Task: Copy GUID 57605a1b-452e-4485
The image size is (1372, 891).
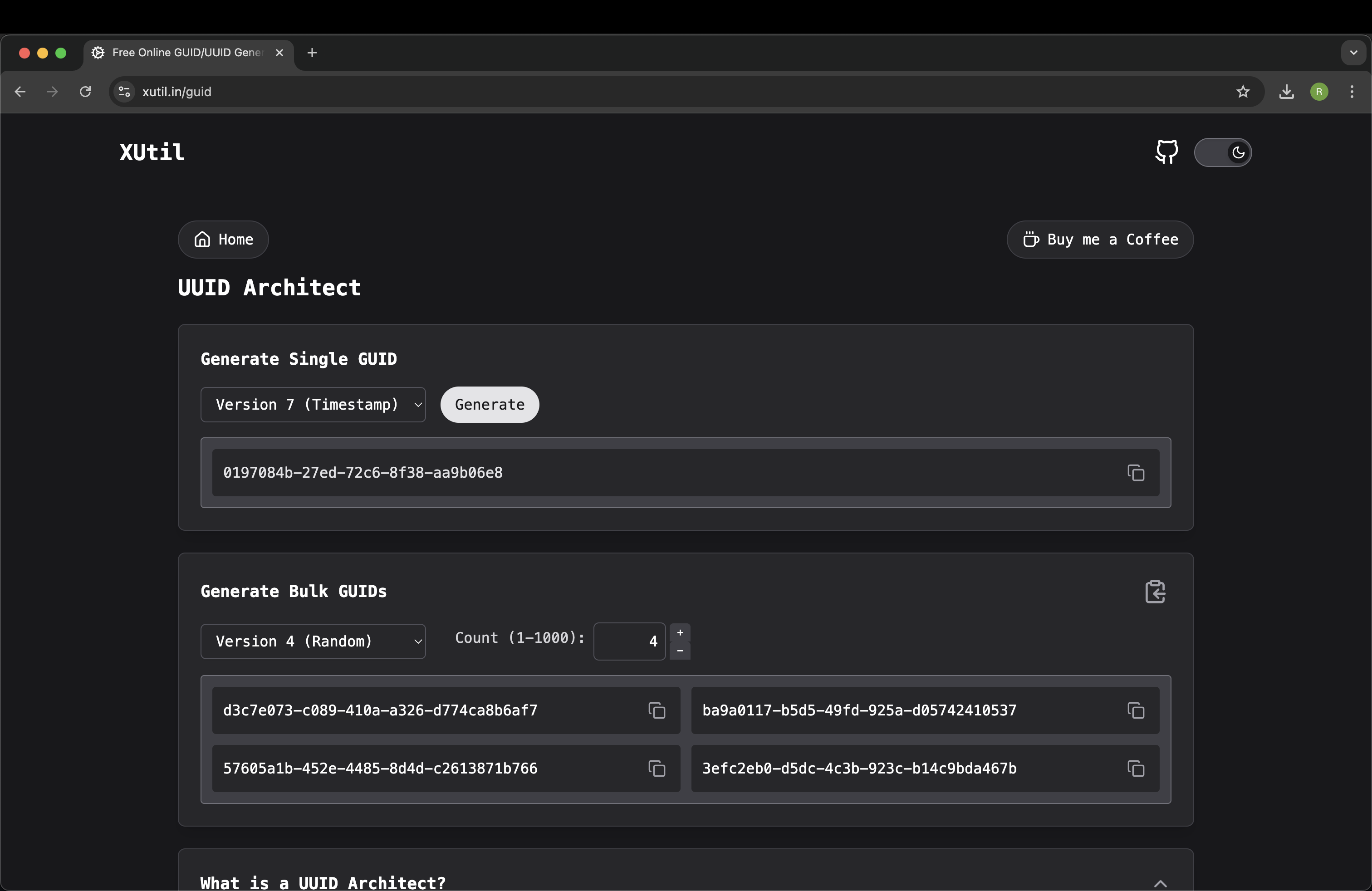Action: [657, 768]
